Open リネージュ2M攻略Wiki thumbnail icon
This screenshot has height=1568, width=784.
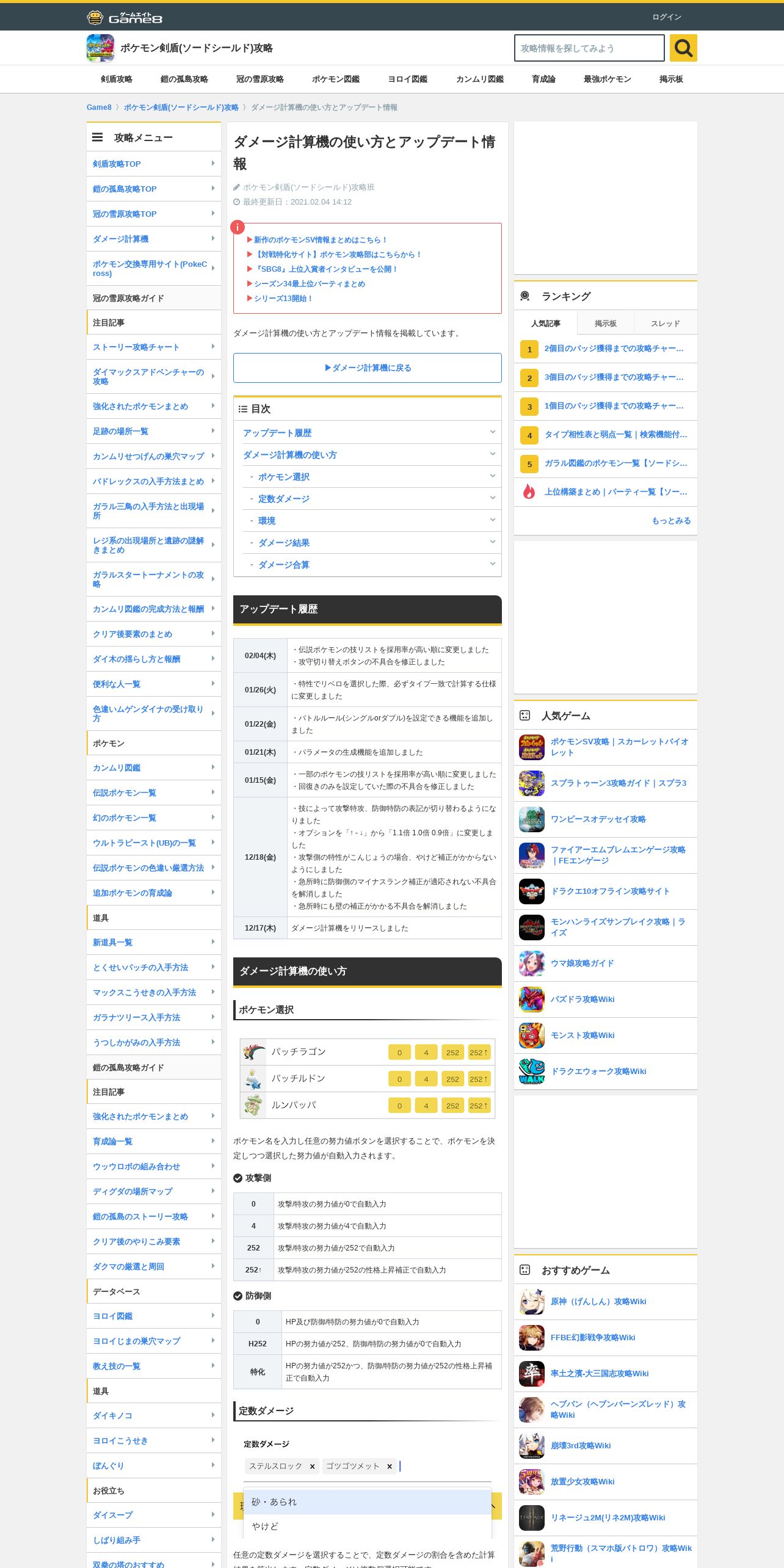tap(531, 1518)
